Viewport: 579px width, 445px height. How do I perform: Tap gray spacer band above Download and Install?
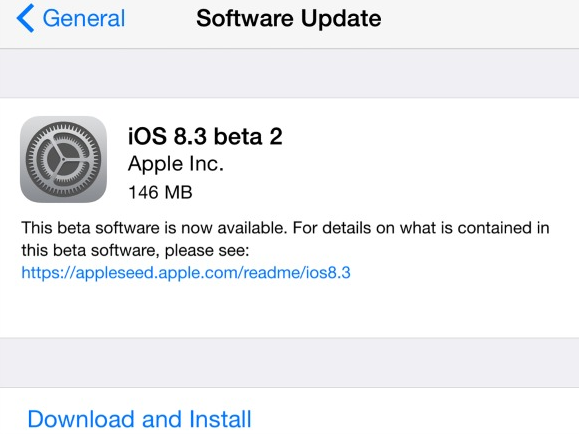[x=290, y=363]
